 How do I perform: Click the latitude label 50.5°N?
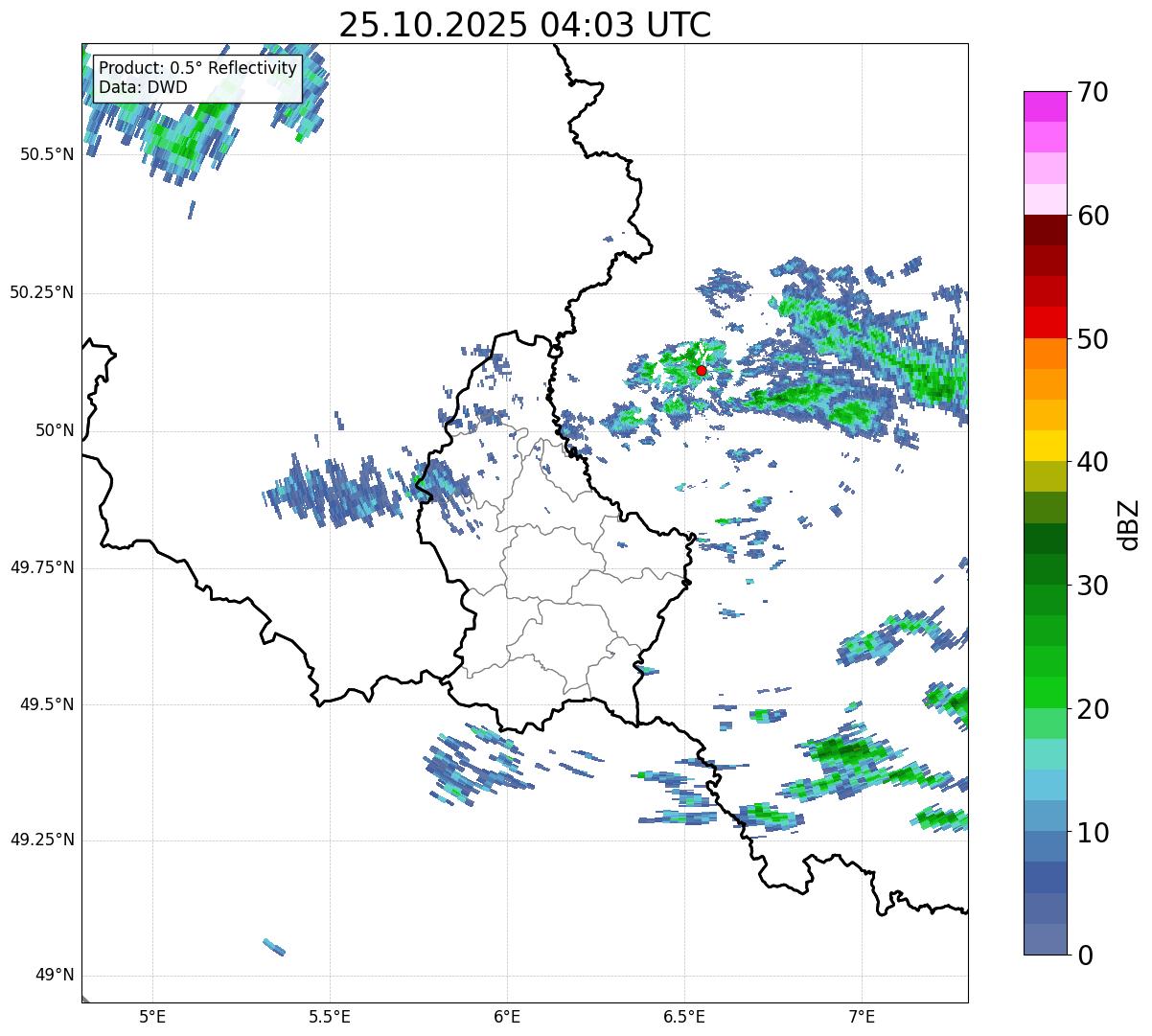tap(47, 154)
